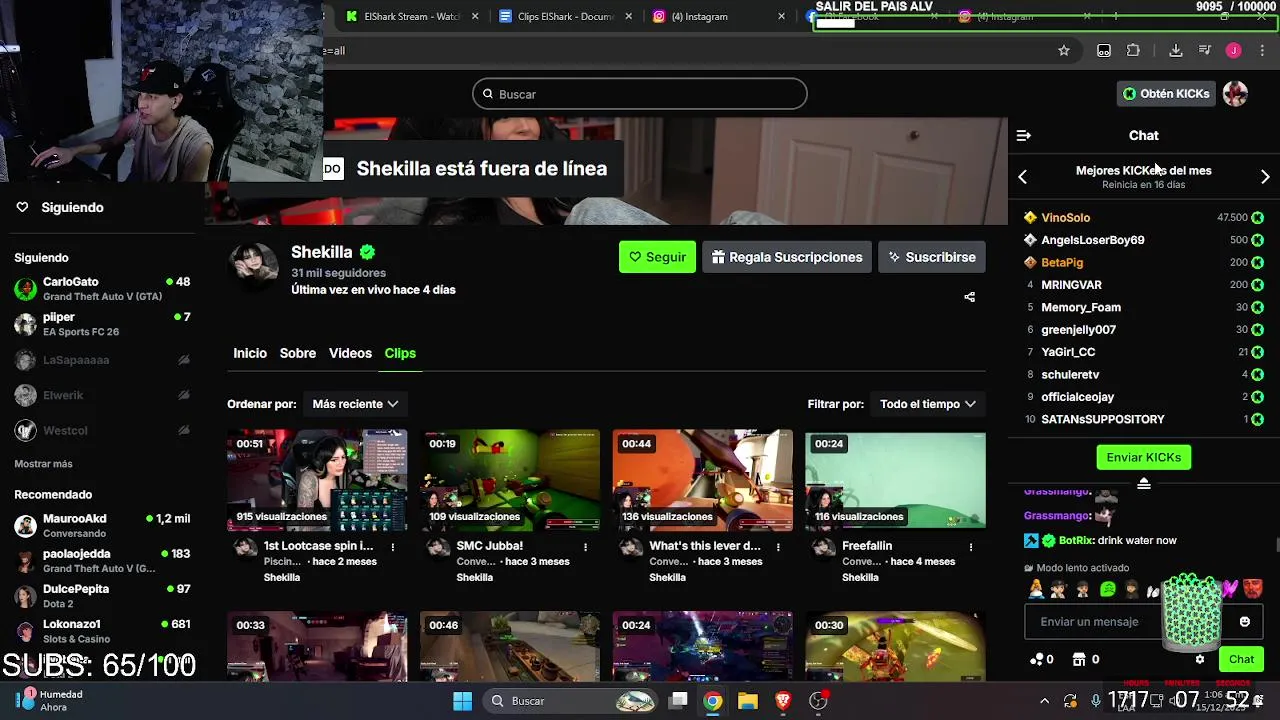Screen dimensions: 1280x720
Task: Open options for Freefallin clip
Action: (971, 547)
